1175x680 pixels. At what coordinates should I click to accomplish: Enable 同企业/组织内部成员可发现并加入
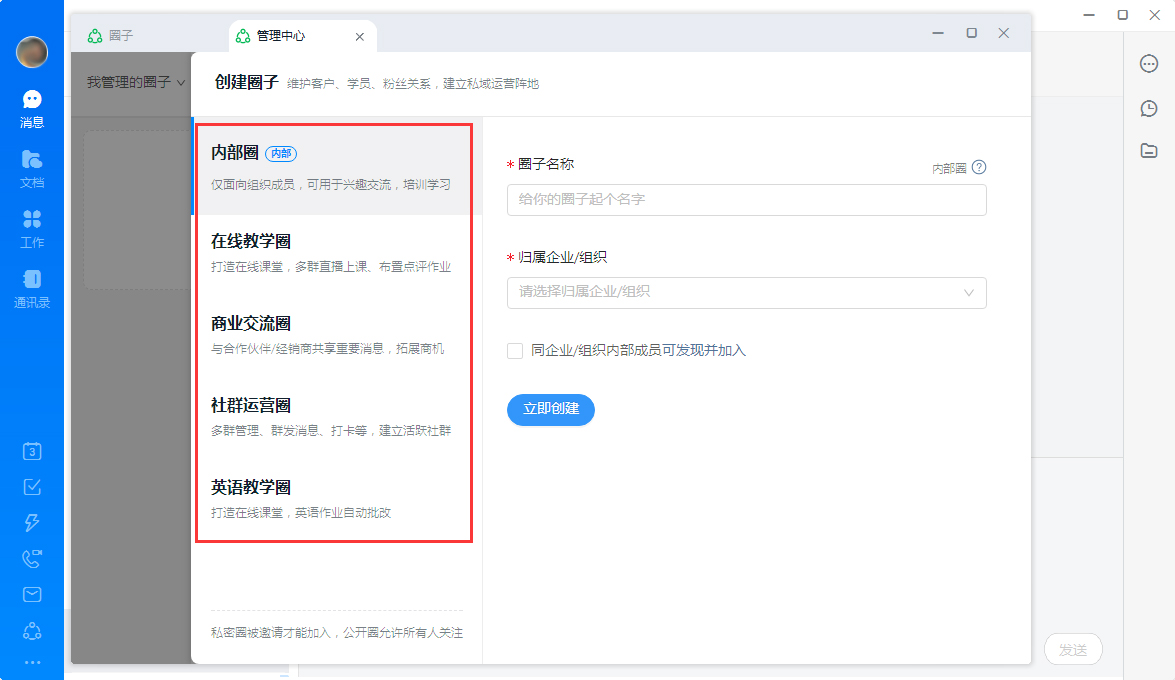515,351
